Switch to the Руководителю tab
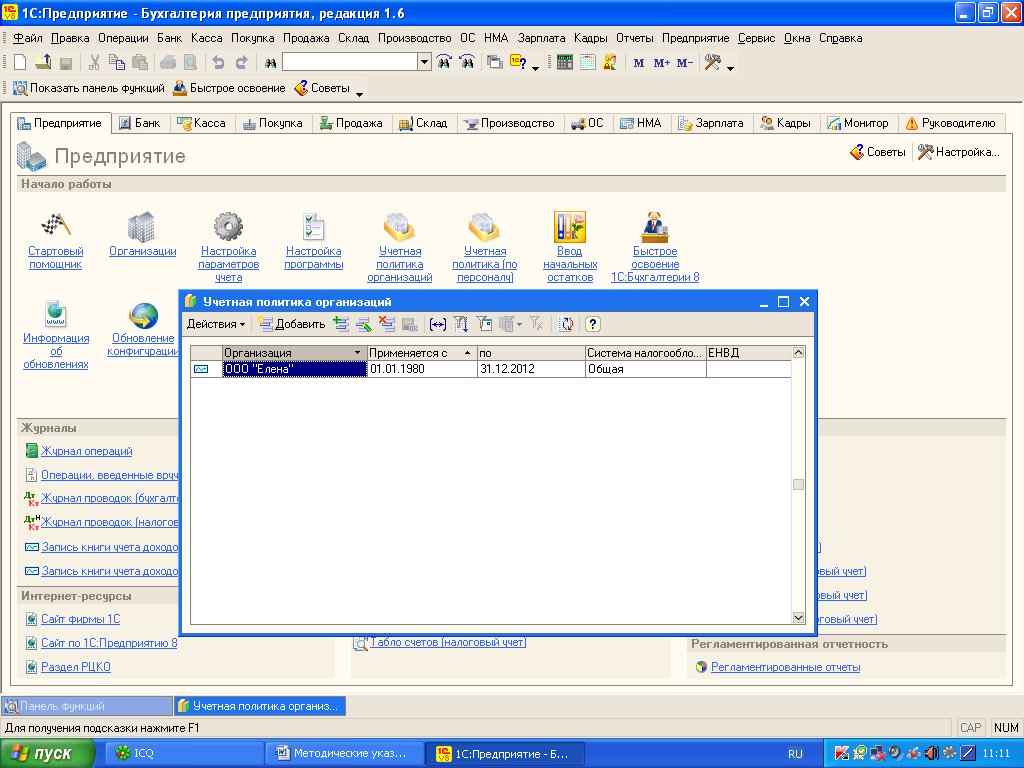Viewport: 1024px width, 768px height. [951, 123]
